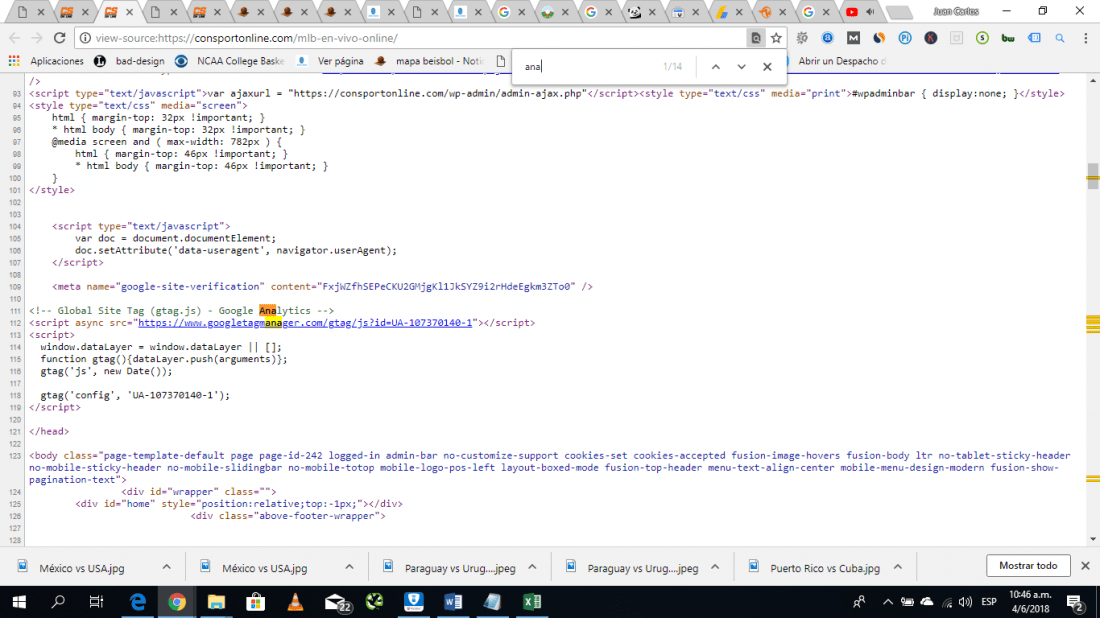Open the Puerto Rico vs Cuba.jpg download
This screenshot has width=1100, height=618.
pos(815,567)
